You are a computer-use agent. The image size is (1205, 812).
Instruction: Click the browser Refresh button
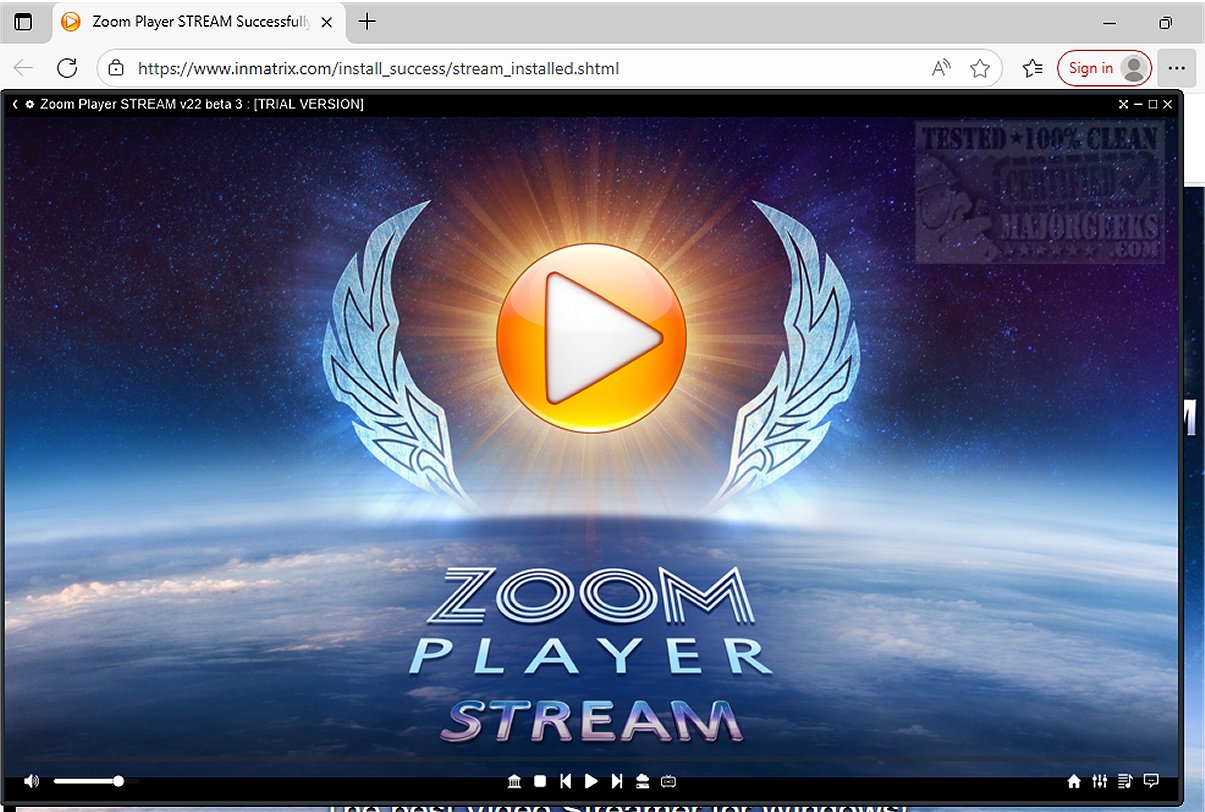[x=67, y=68]
